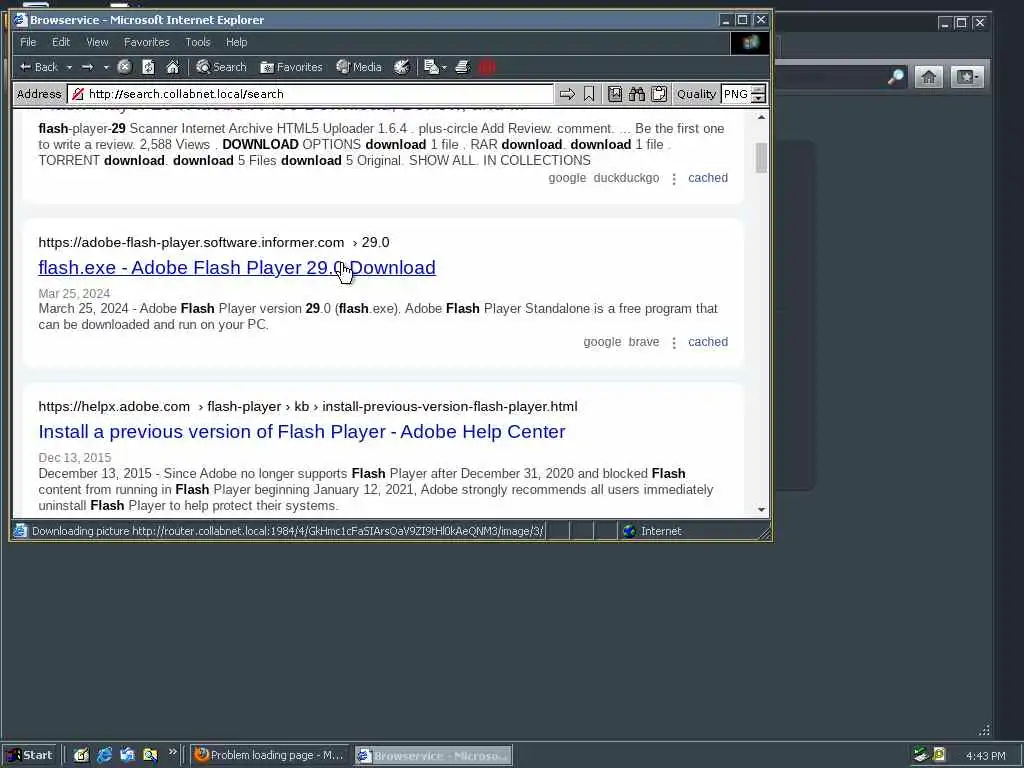Go to the Home page icon
The height and width of the screenshot is (768, 1024).
(x=172, y=67)
